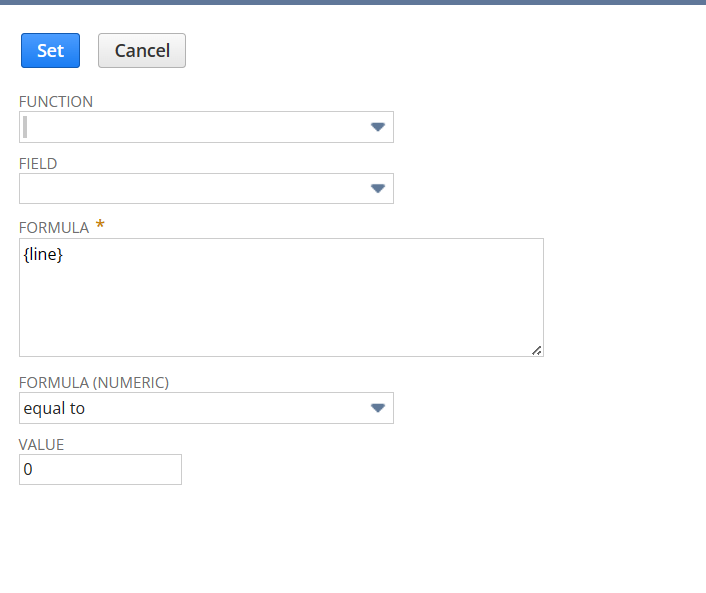Click empty bottom area of Formula box
706x593 pixels.
click(x=280, y=320)
